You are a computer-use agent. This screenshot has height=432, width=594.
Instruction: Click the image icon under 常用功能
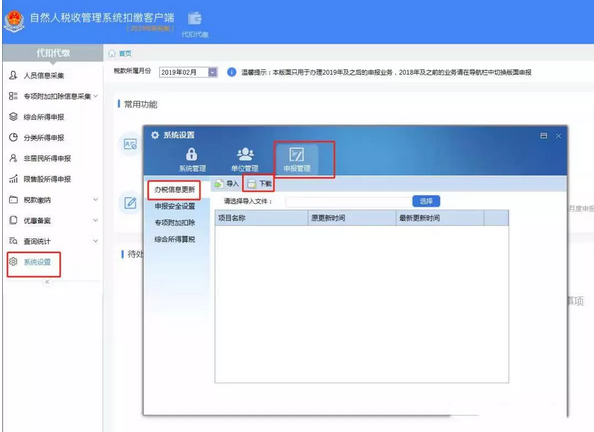(x=130, y=144)
